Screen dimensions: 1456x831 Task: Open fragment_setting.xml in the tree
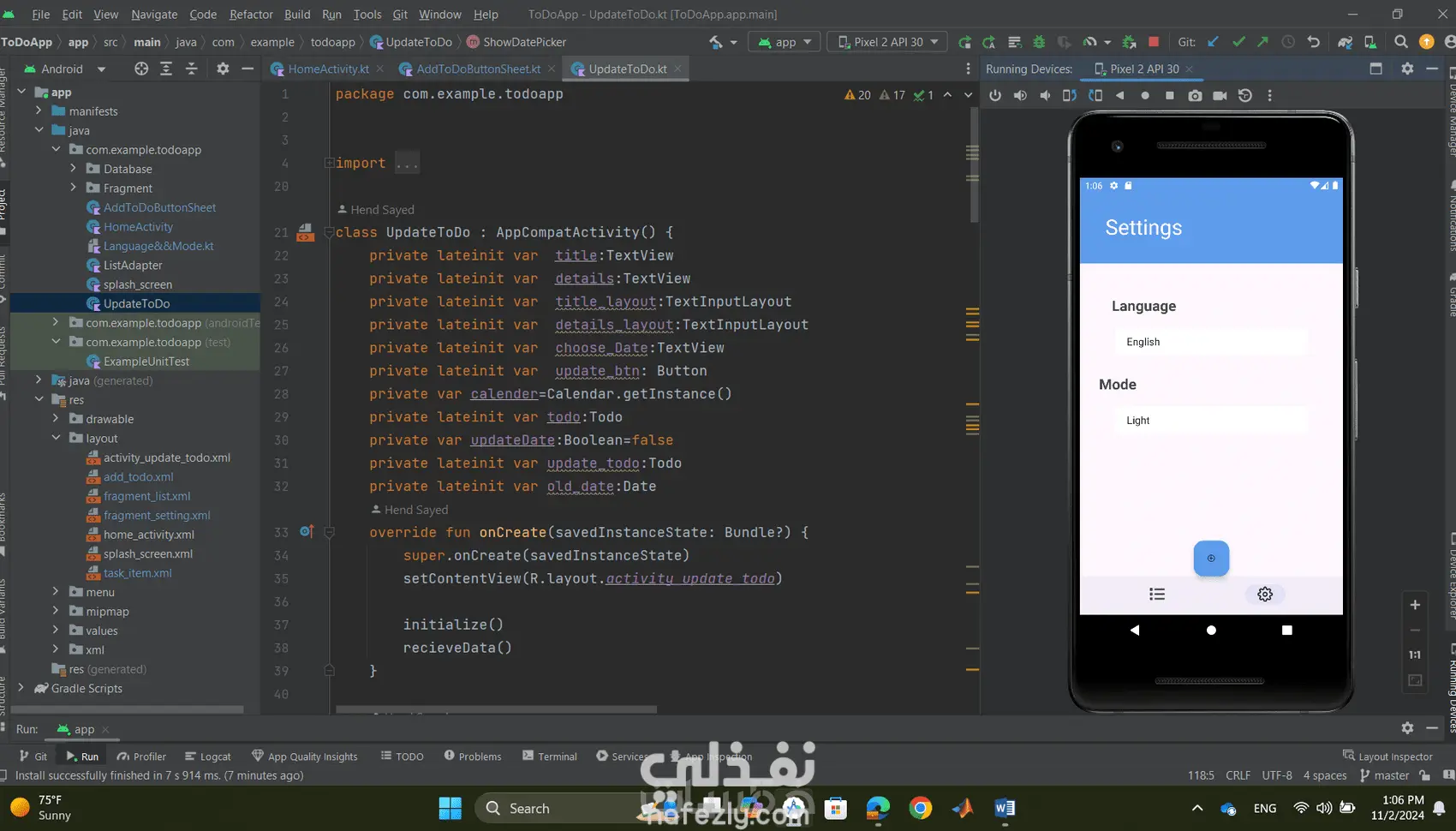tap(157, 515)
